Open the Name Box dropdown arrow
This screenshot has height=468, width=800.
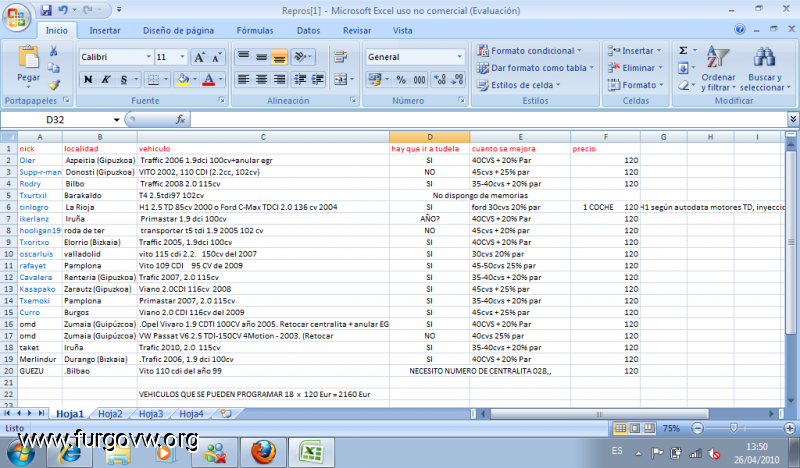click(x=116, y=120)
